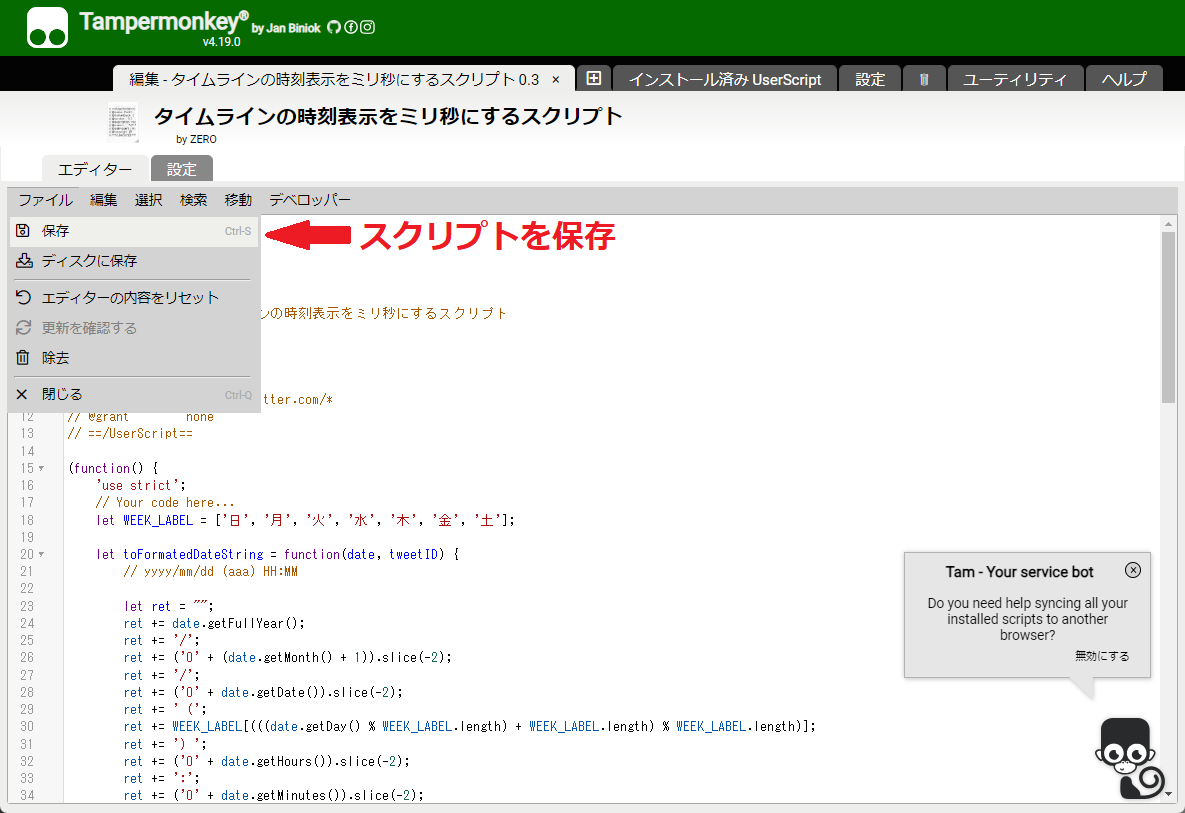Click the Tampermonkey logo in the header
Image resolution: width=1185 pixels, height=813 pixels.
[x=48, y=27]
